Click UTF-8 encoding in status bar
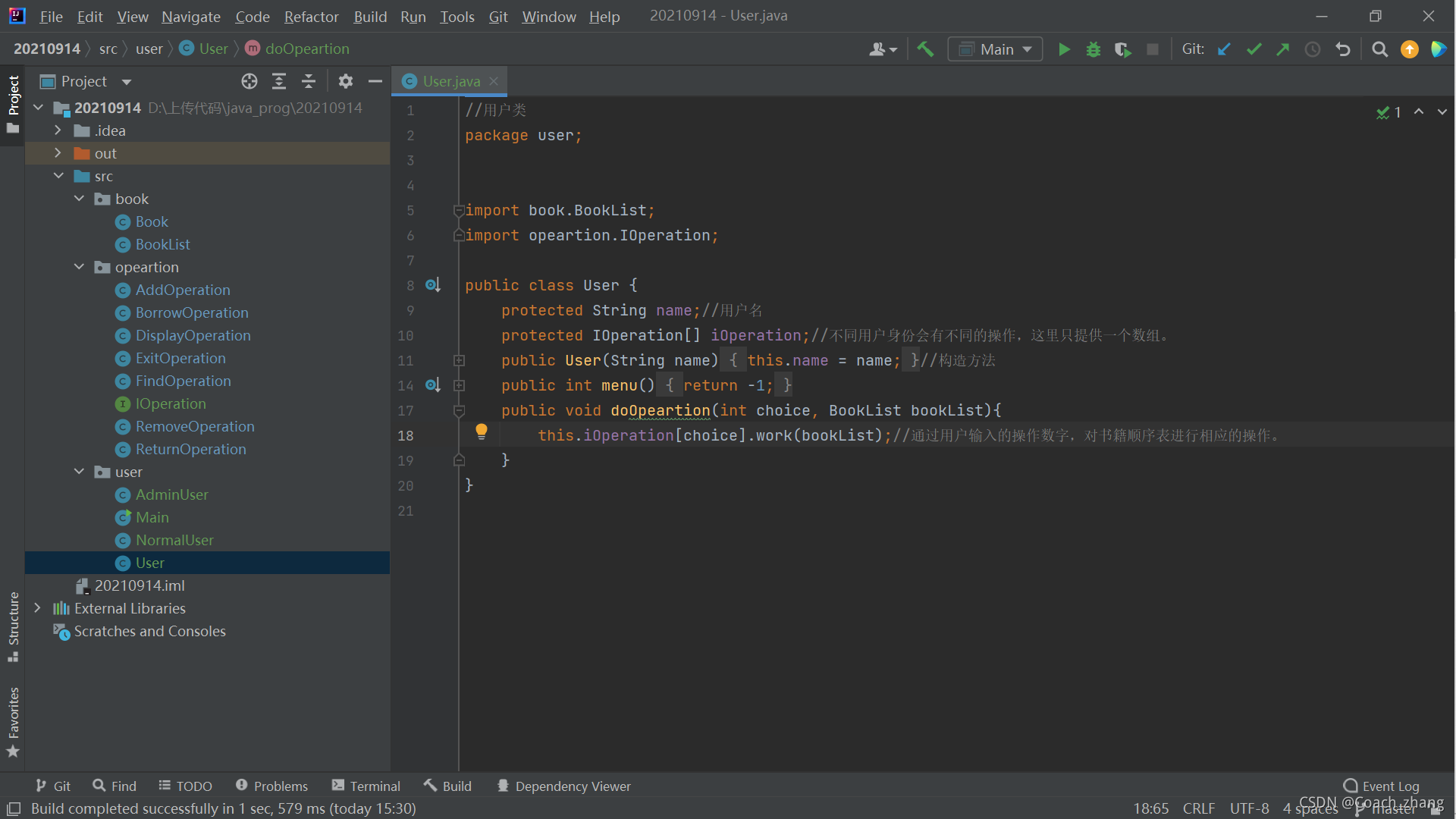1456x819 pixels. click(1249, 808)
